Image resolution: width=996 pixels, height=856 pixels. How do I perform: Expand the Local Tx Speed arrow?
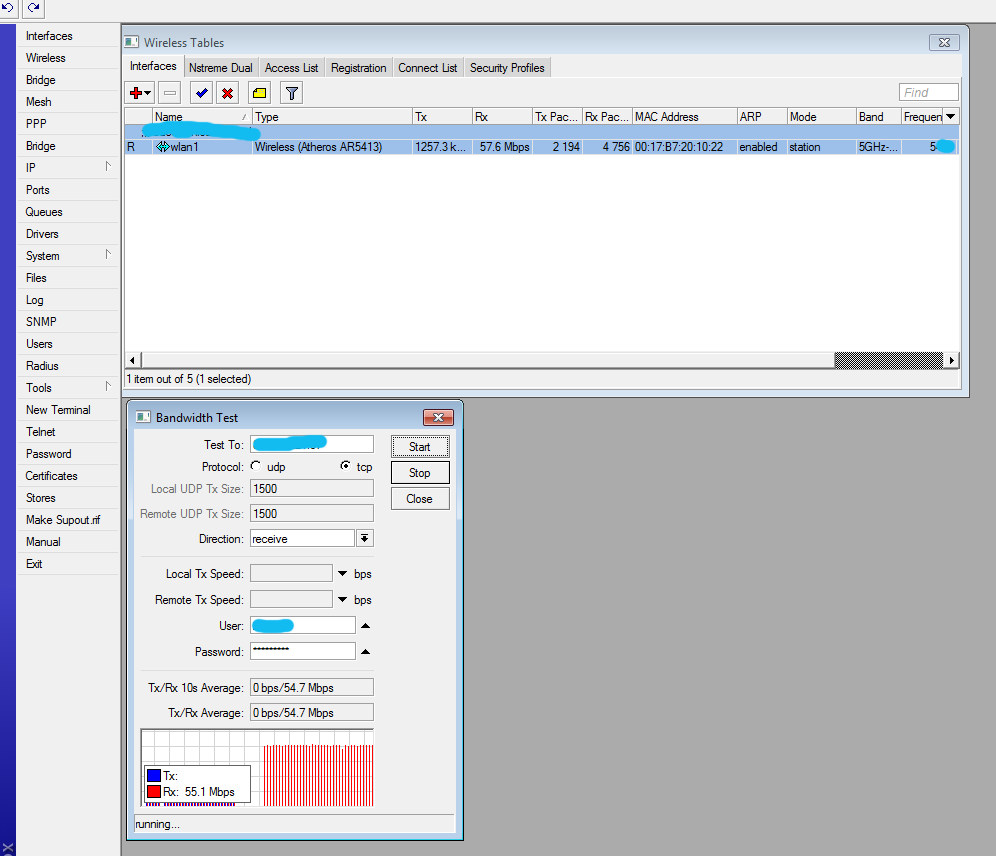342,574
